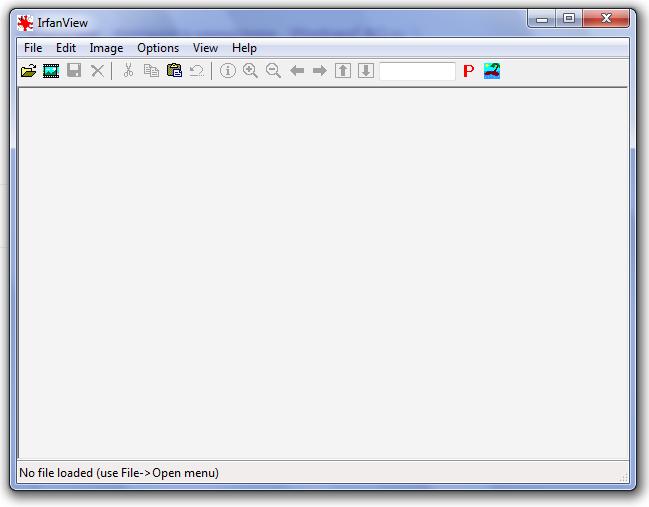Click the next page down arrow icon
The height and width of the screenshot is (507, 649).
pos(366,71)
